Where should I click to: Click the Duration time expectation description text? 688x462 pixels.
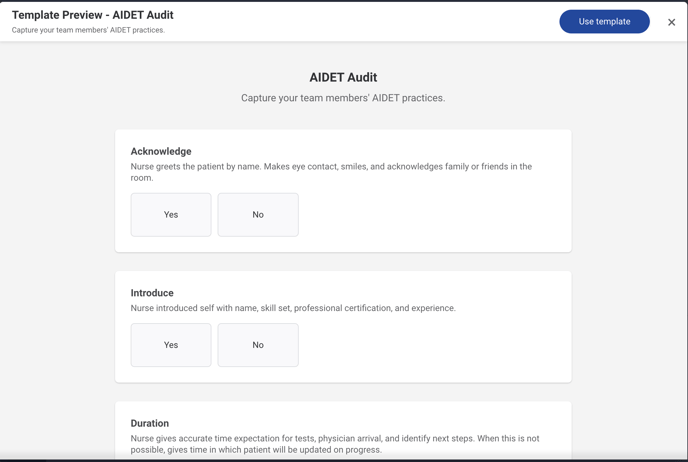pos(335,444)
